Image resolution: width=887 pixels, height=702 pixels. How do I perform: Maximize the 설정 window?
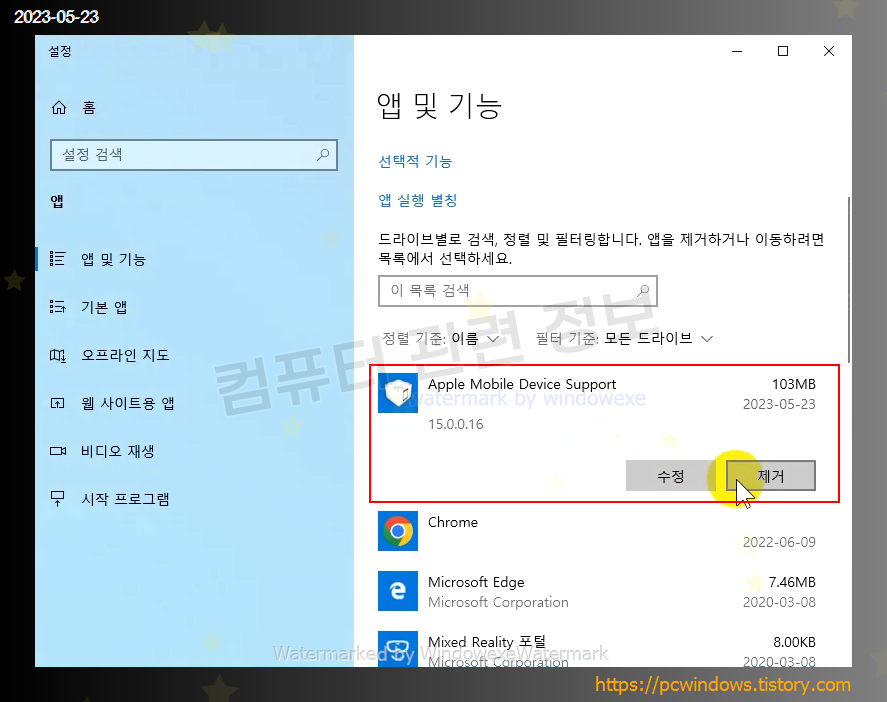[x=783, y=51]
